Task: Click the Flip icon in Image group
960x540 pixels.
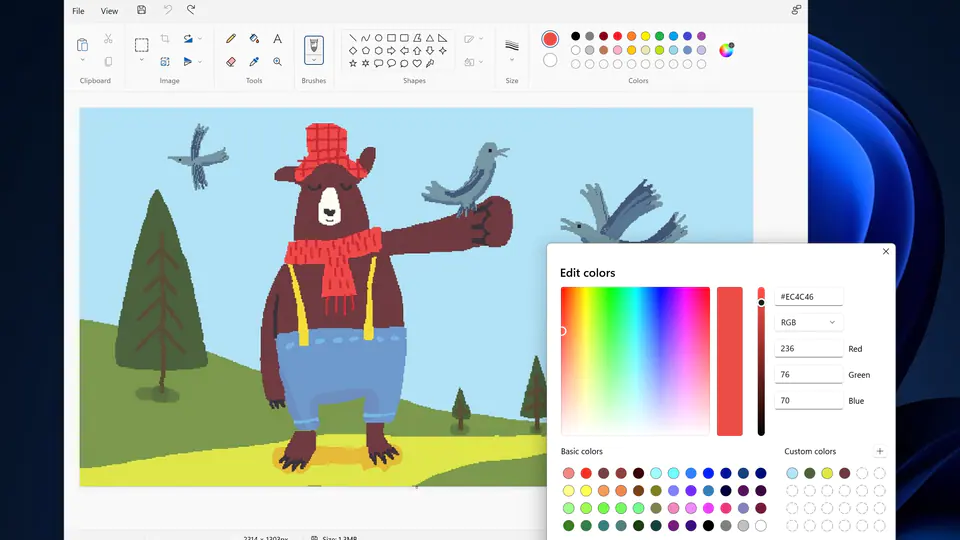Action: coord(188,62)
